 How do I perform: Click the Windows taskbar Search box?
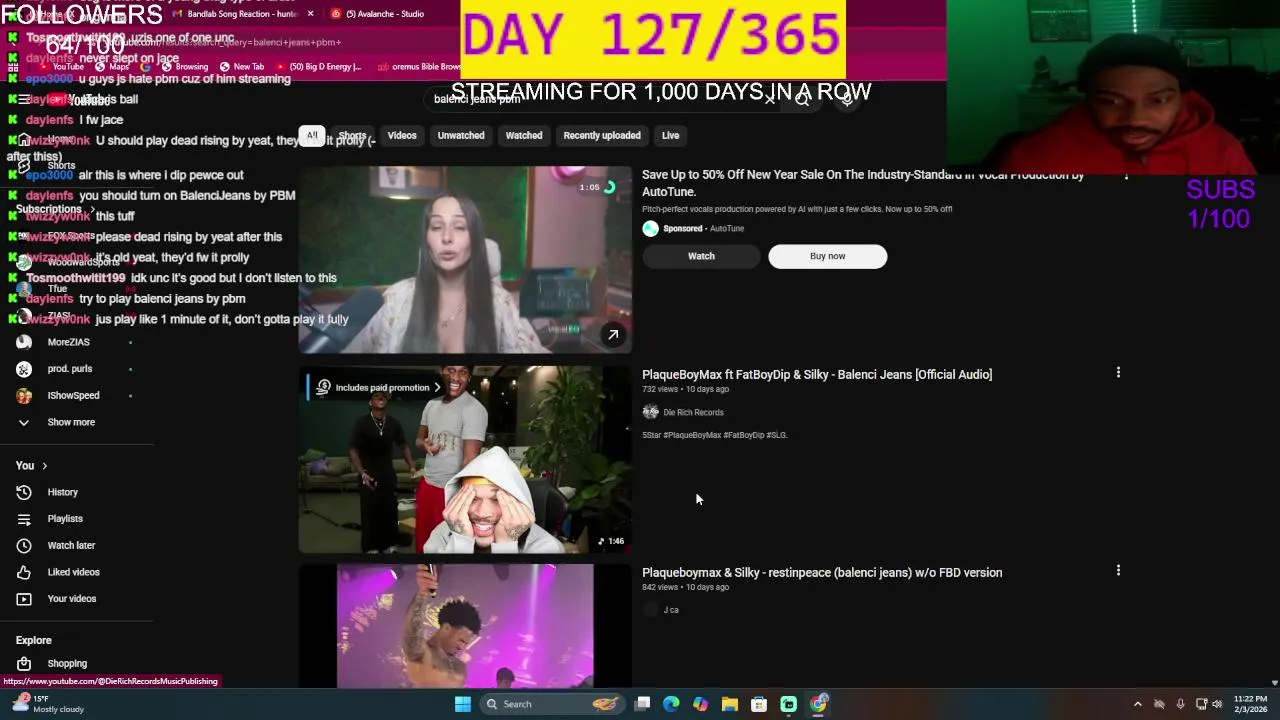pyautogui.click(x=550, y=704)
